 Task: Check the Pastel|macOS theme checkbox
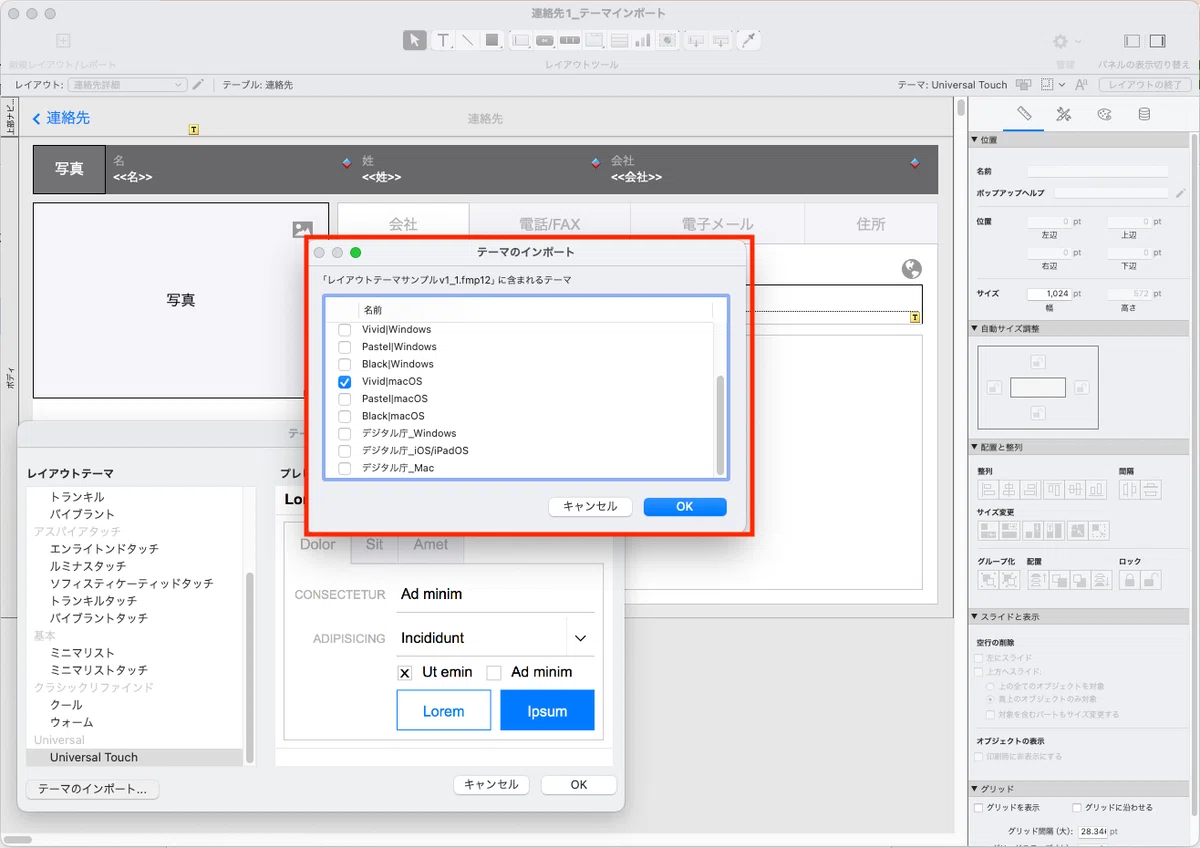[345, 399]
